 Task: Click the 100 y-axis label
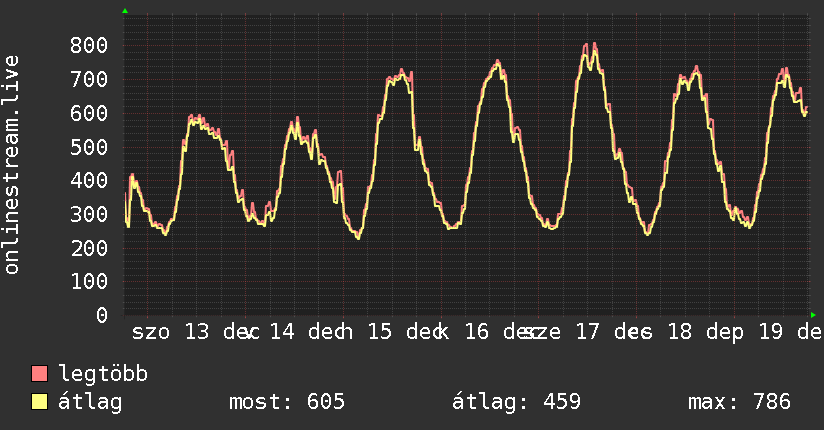click(89, 281)
